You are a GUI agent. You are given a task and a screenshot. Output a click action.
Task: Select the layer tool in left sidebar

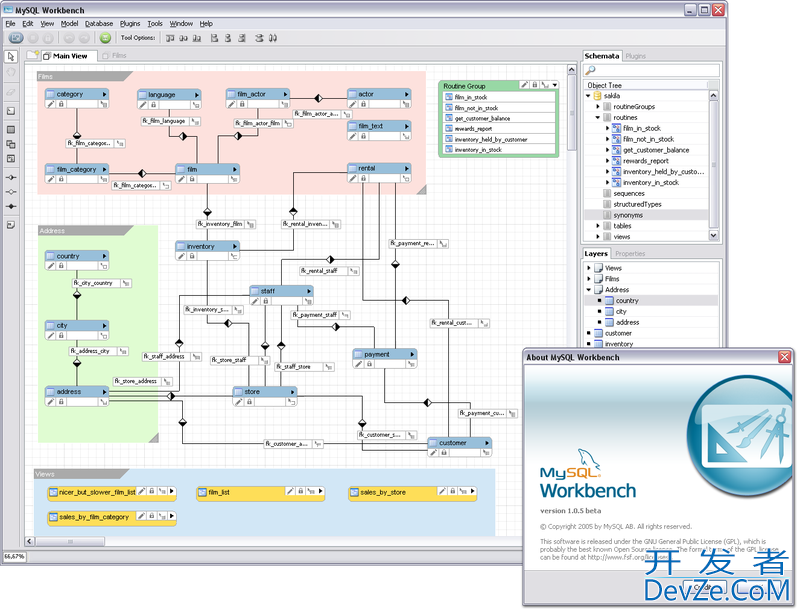point(11,111)
